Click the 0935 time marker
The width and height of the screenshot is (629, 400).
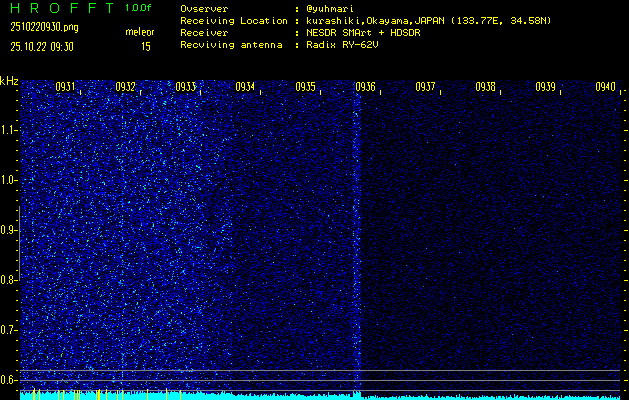pos(305,87)
